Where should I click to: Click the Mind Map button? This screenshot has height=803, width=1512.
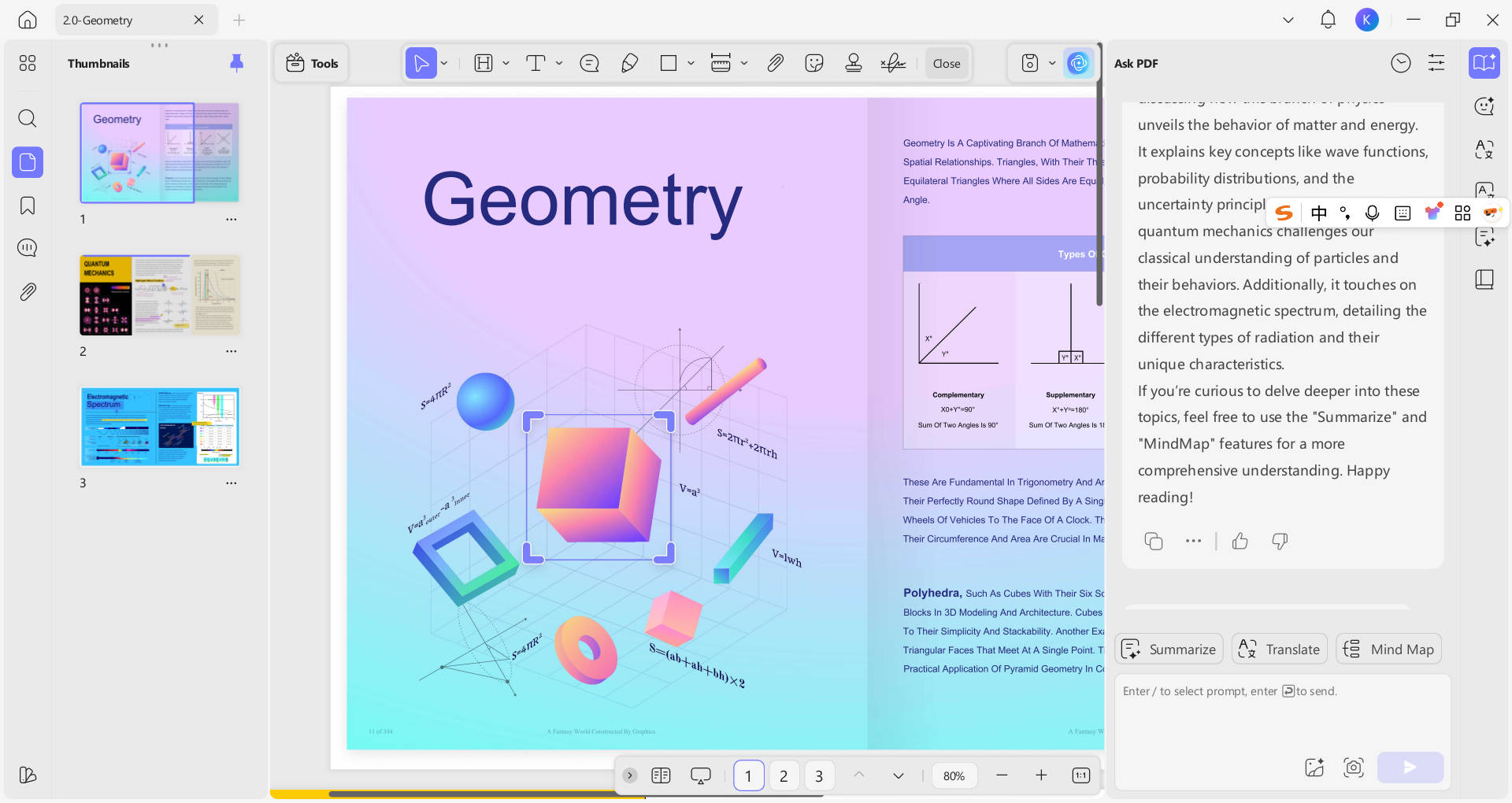click(x=1388, y=649)
